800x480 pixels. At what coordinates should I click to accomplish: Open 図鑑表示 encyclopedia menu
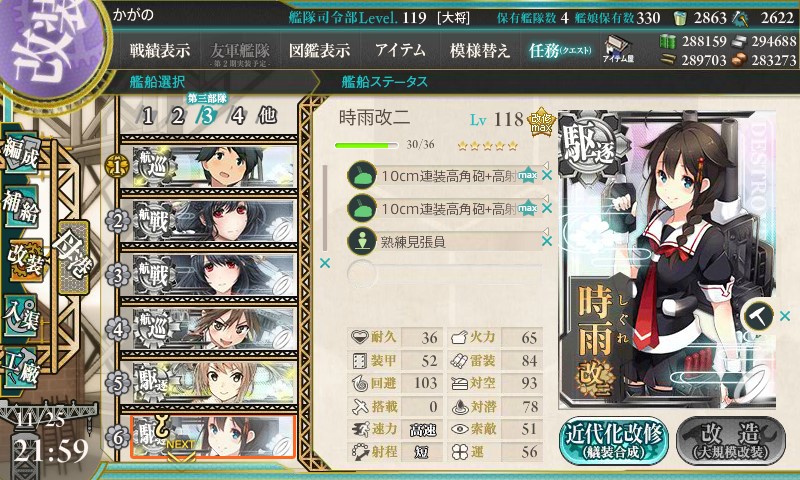[319, 50]
